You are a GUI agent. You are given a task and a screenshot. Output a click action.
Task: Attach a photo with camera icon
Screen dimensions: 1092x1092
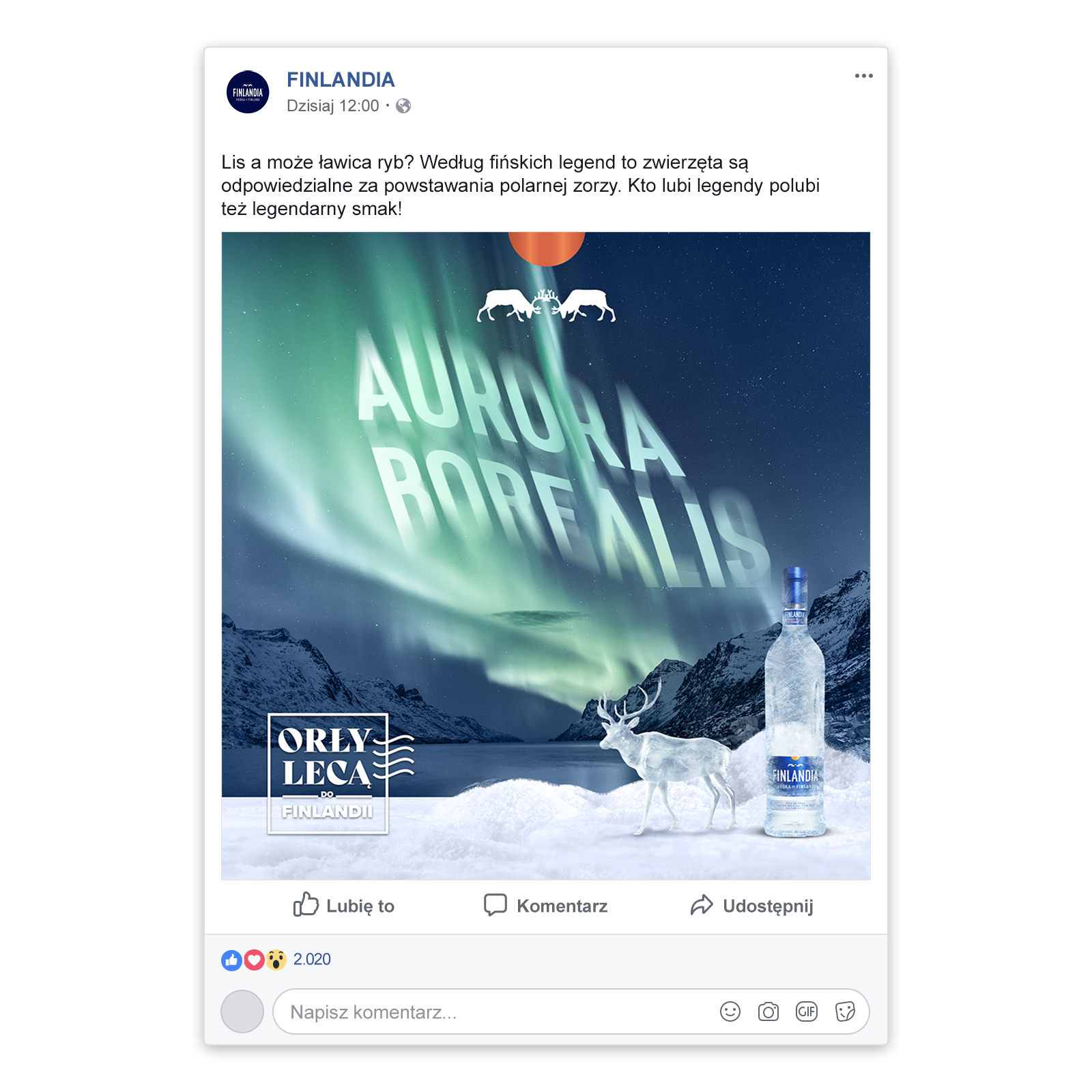768,1011
